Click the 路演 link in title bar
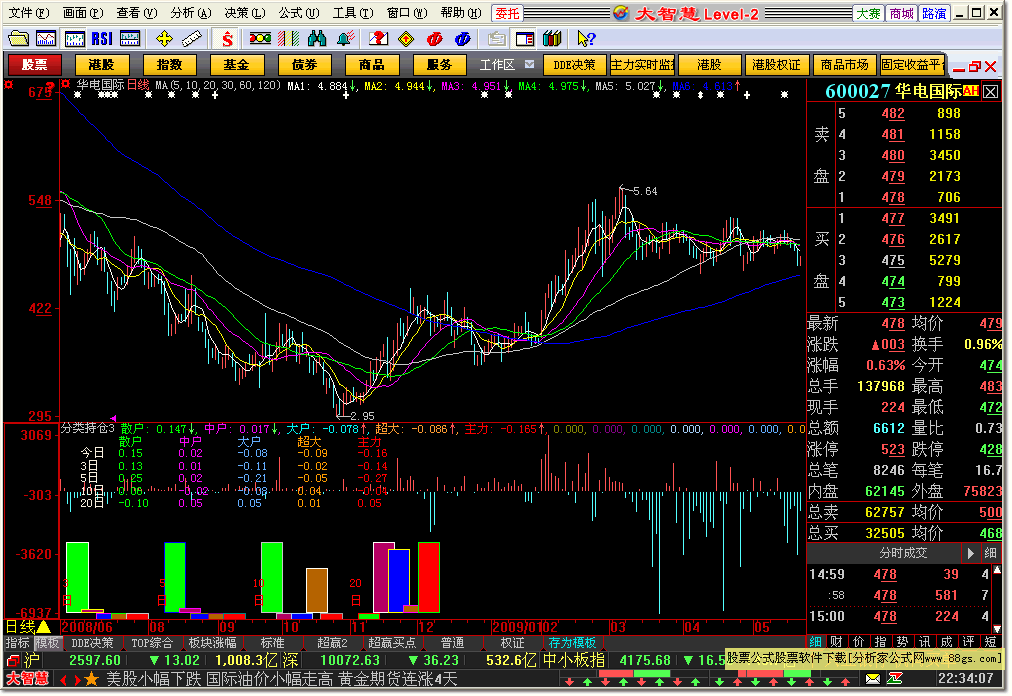Screen dimensions: 1012x696 click(x=935, y=14)
